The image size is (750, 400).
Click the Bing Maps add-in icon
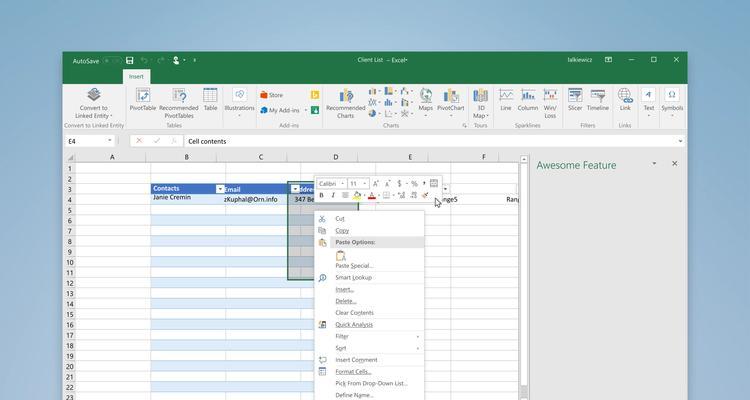point(315,95)
